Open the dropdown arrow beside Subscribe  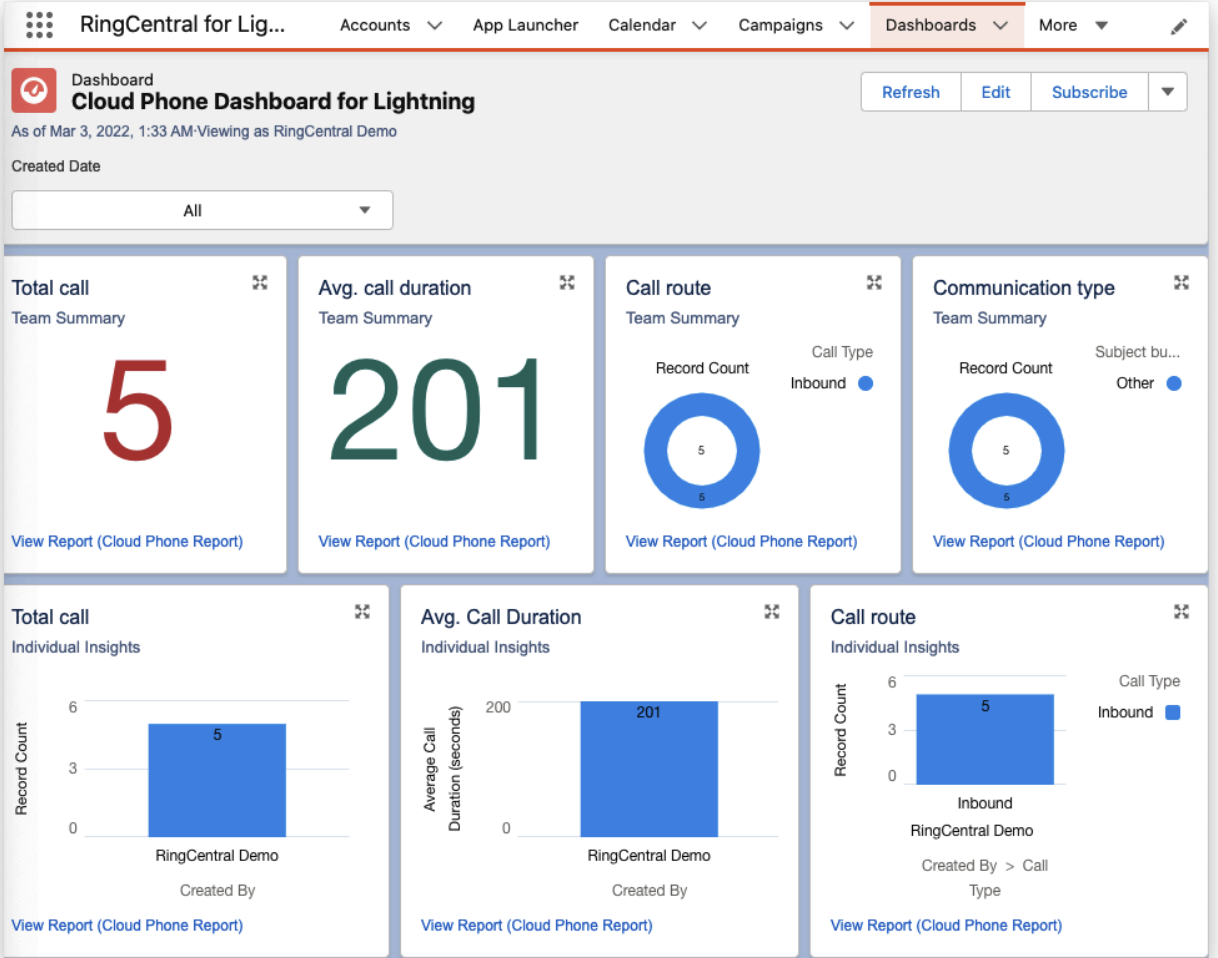[x=1168, y=92]
